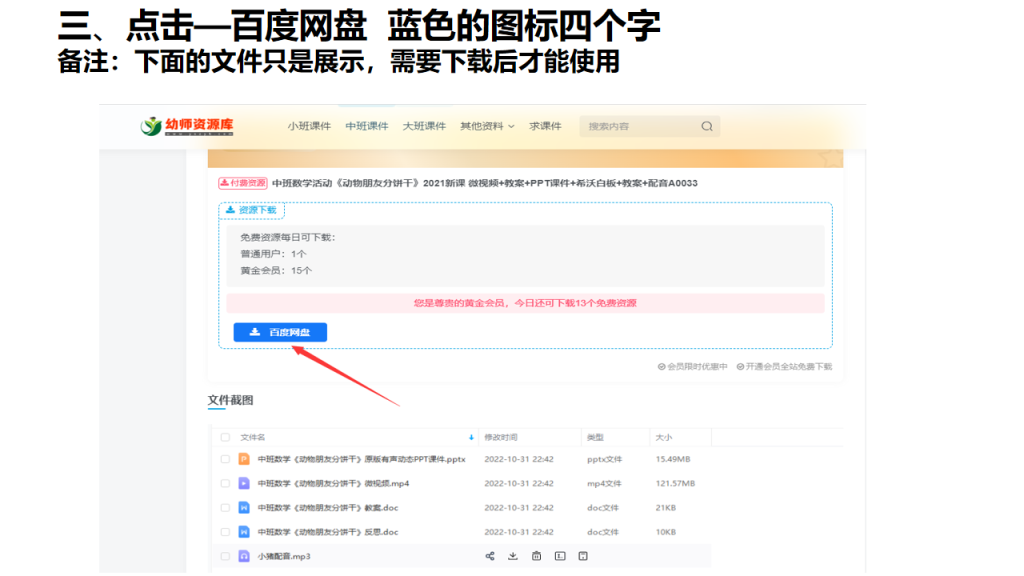Expand the 其他资料 dropdown menu

tap(487, 127)
